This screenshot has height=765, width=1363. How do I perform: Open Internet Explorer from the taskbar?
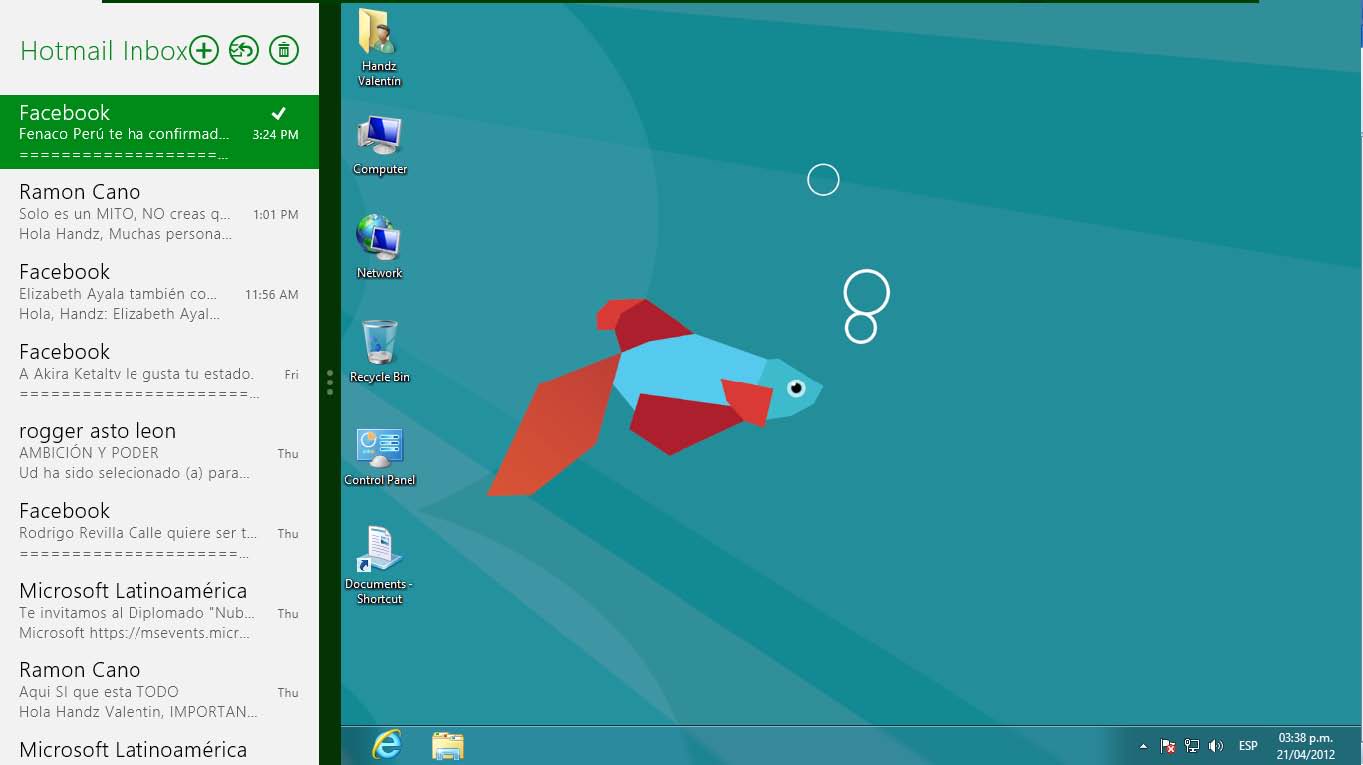pyautogui.click(x=387, y=745)
